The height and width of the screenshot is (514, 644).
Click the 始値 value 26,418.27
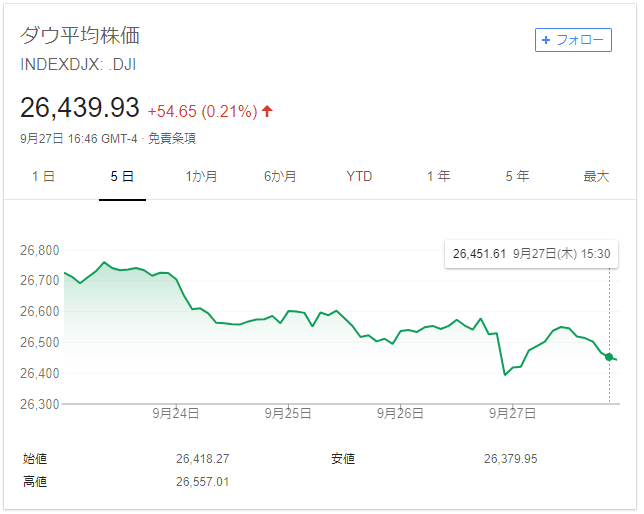[203, 459]
